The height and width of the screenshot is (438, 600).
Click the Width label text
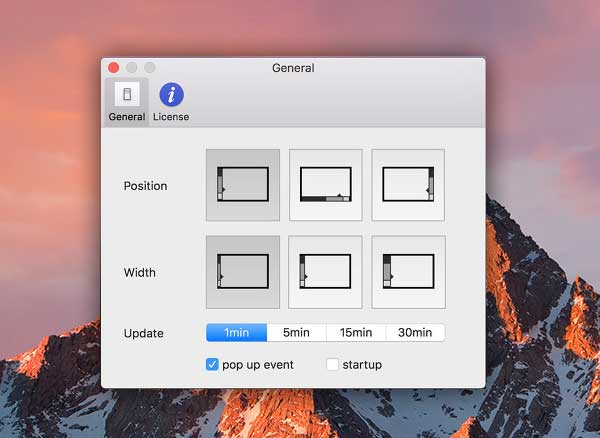pyautogui.click(x=140, y=272)
